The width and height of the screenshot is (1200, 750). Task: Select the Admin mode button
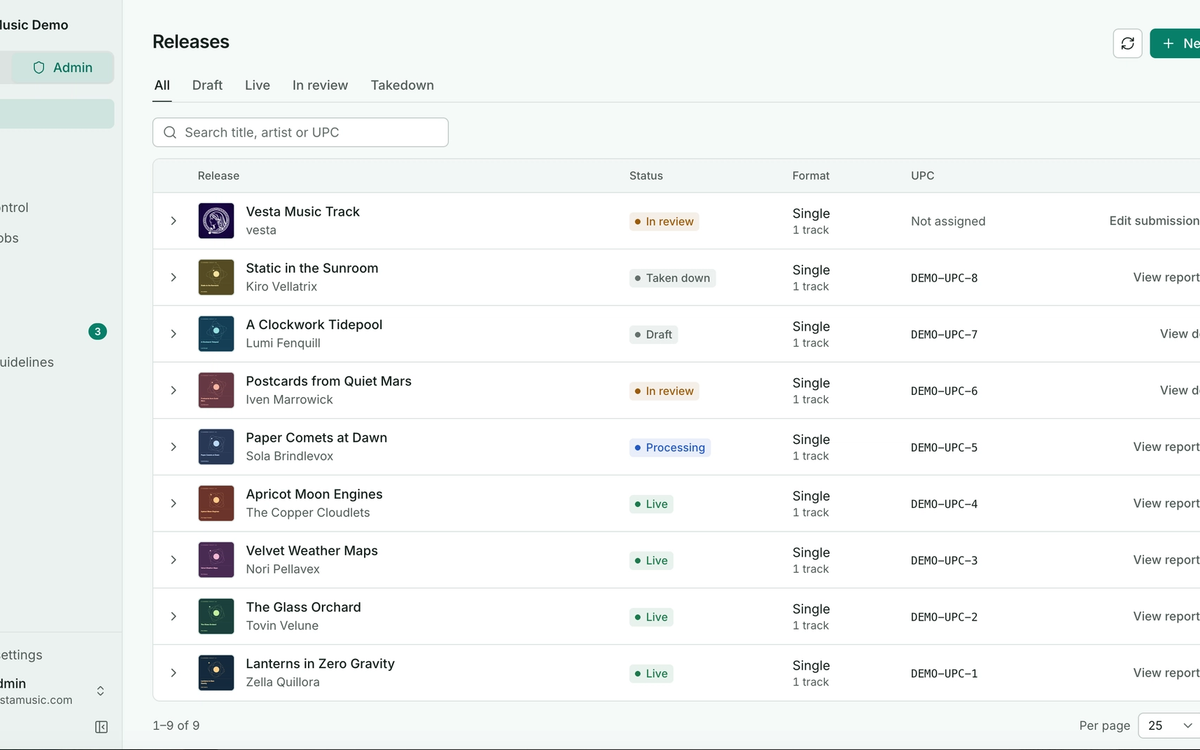click(62, 68)
